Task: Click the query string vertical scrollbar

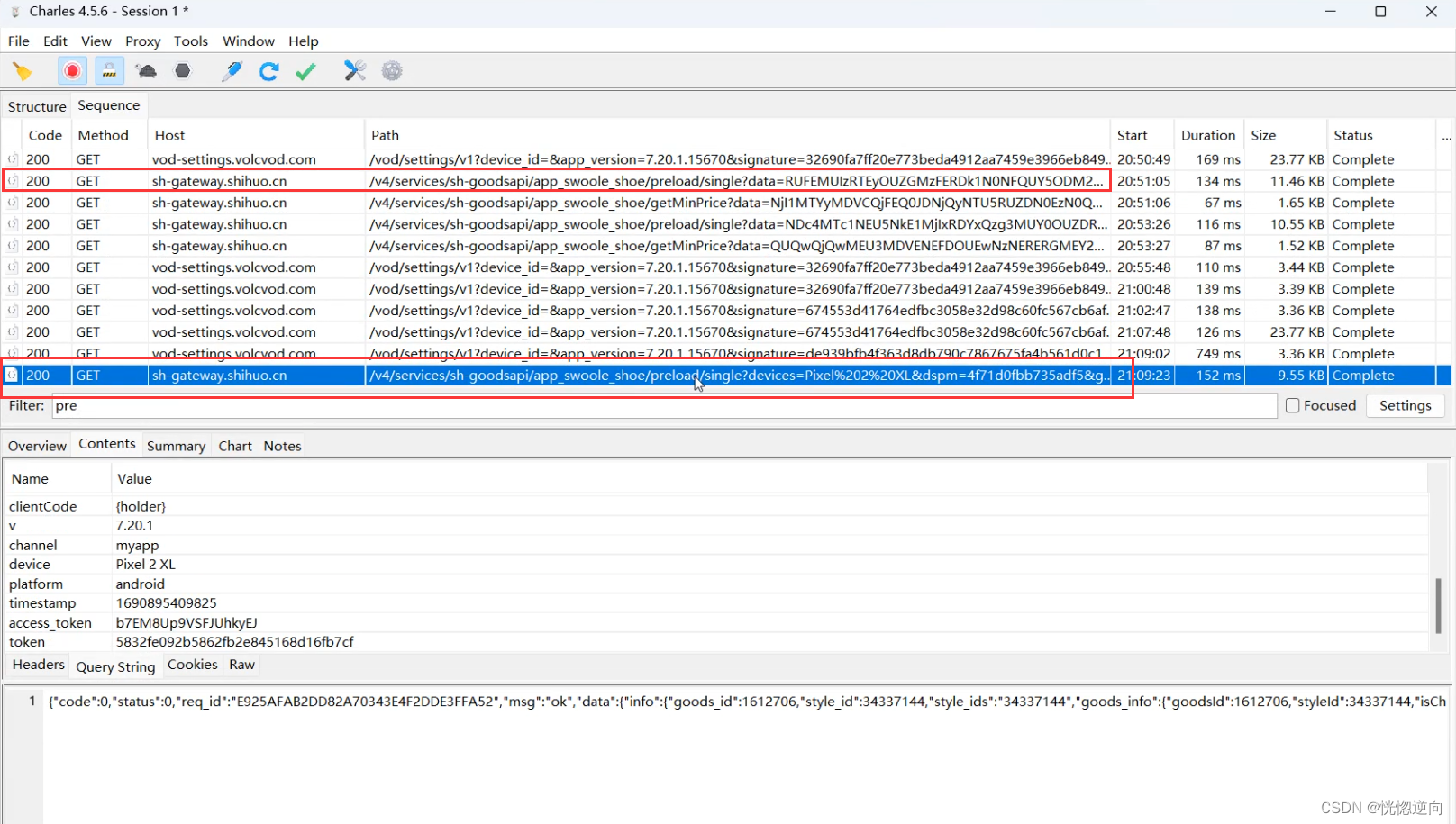Action: (x=1438, y=605)
